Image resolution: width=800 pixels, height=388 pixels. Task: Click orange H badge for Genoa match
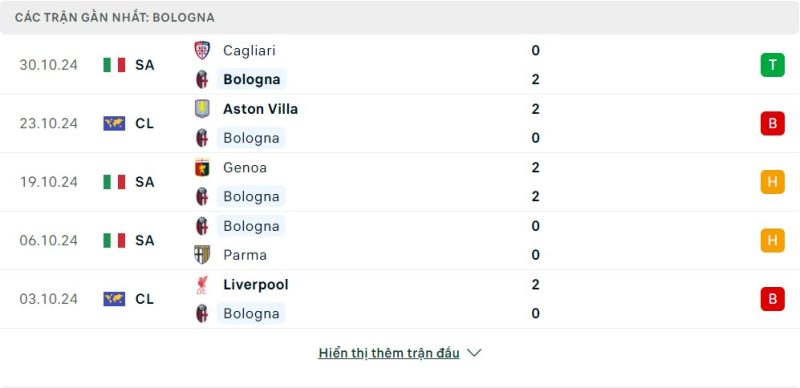[772, 182]
